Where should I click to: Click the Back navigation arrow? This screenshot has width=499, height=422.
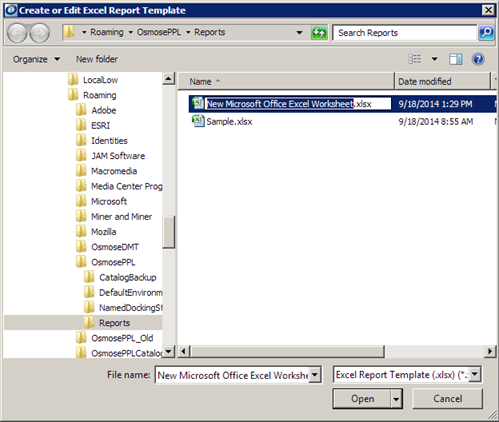pyautogui.click(x=17, y=33)
